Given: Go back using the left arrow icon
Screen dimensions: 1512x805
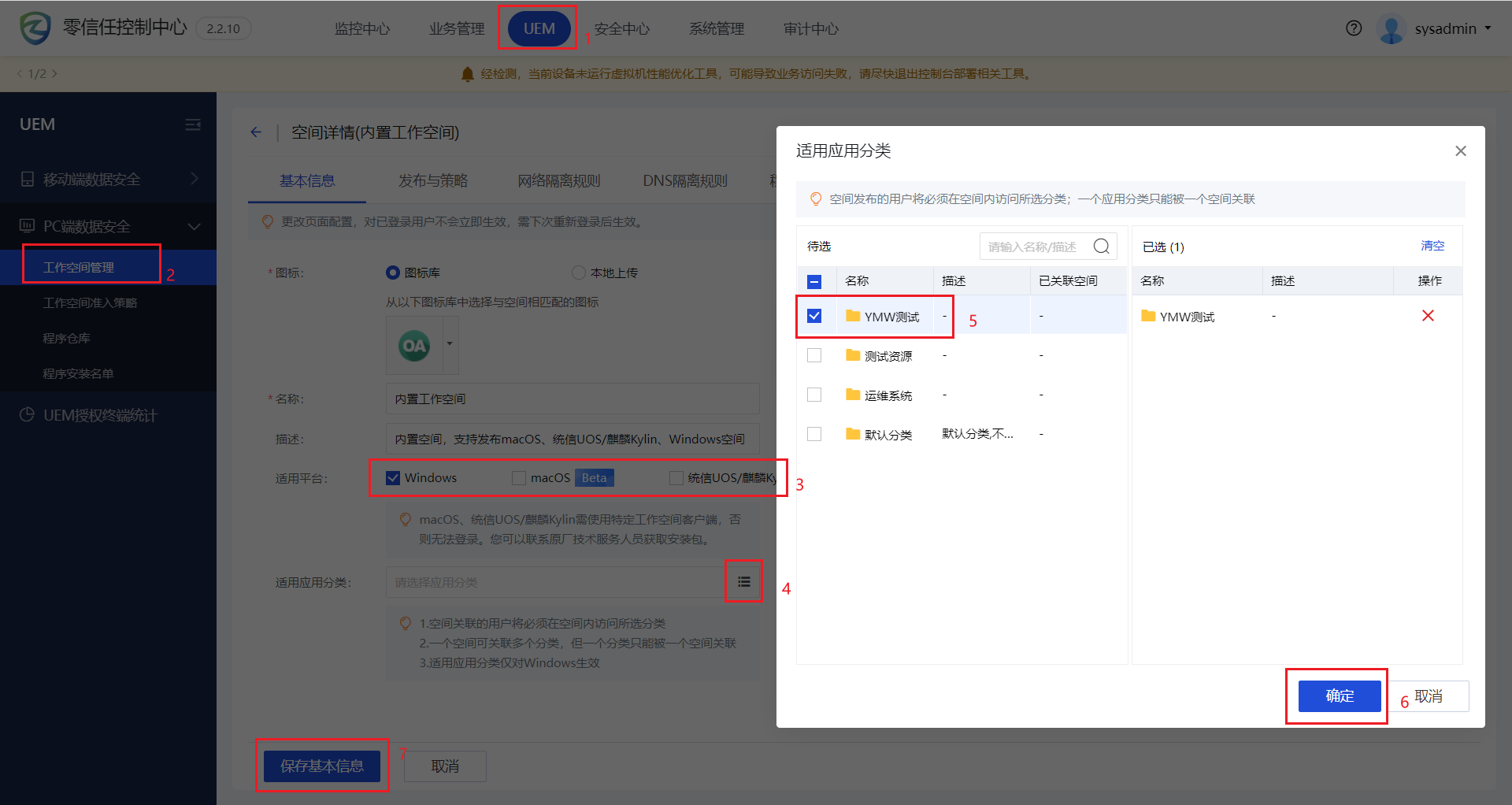Looking at the screenshot, I should click(x=256, y=132).
